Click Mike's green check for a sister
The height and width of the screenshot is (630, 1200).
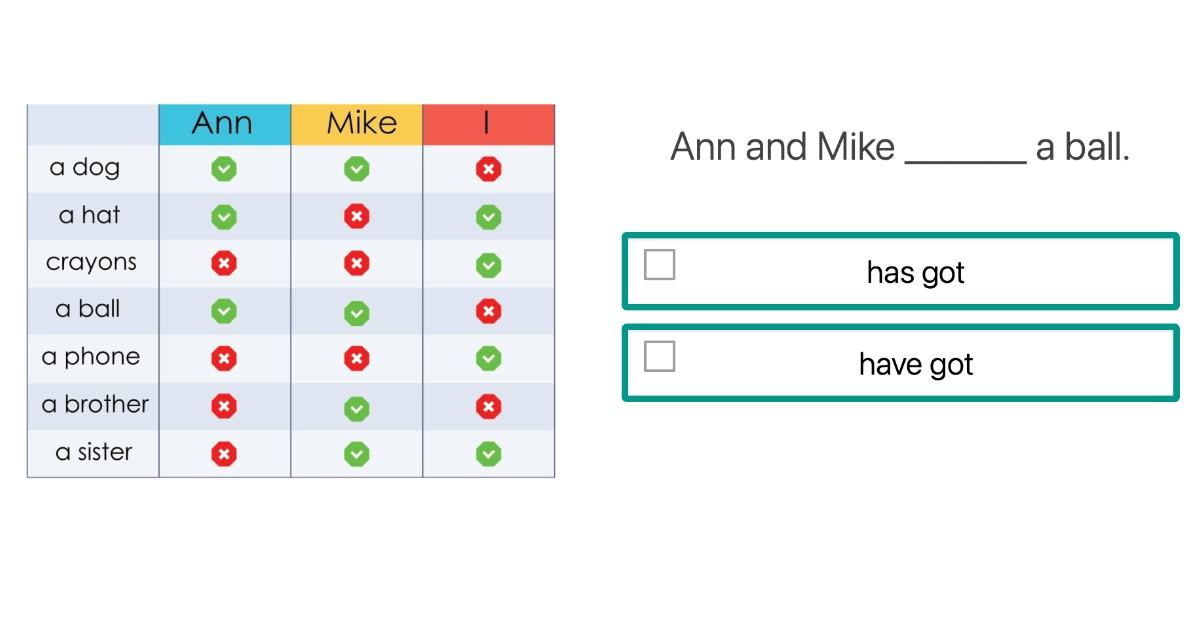(357, 454)
